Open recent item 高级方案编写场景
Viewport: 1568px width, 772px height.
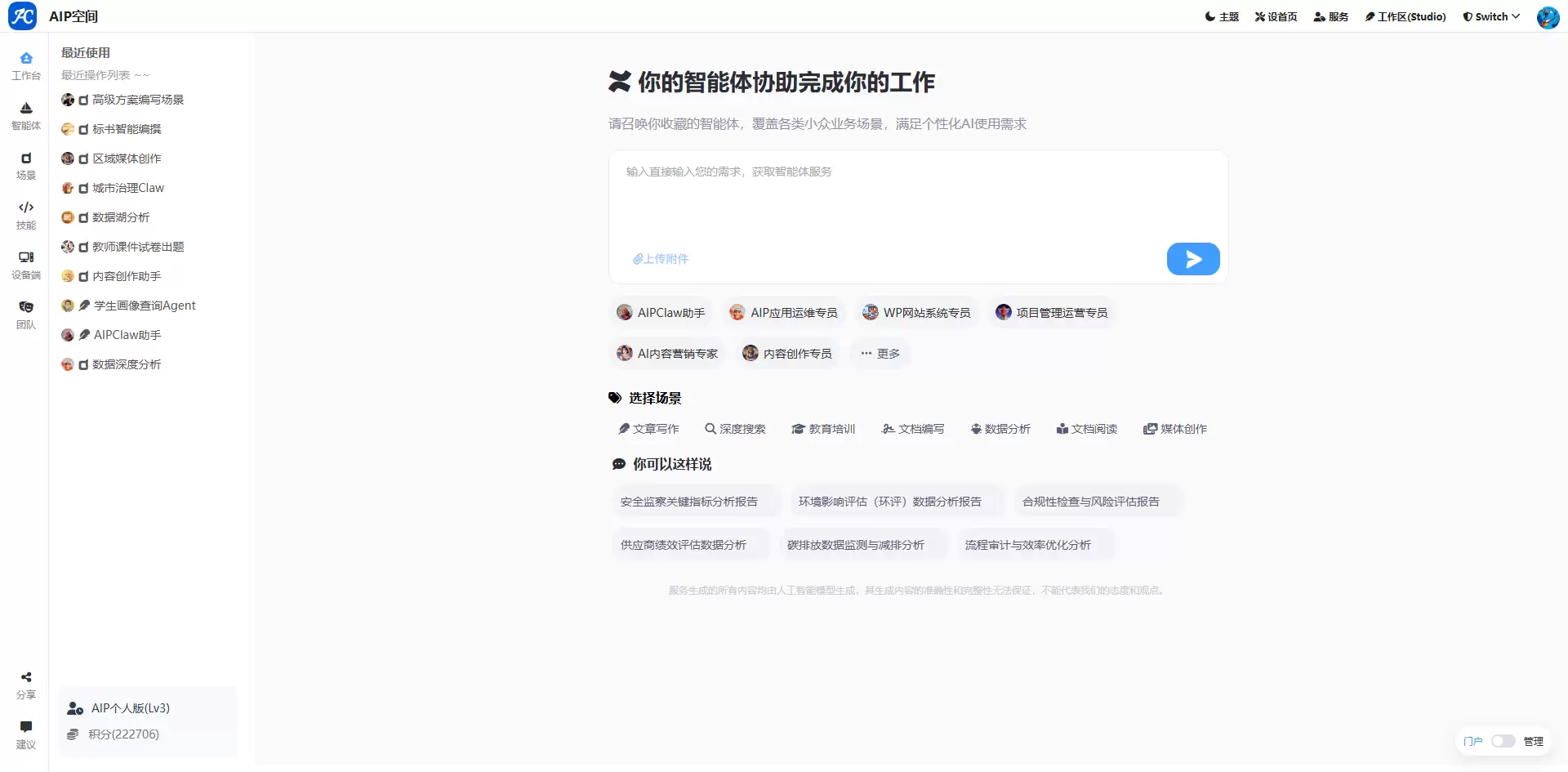pos(138,100)
